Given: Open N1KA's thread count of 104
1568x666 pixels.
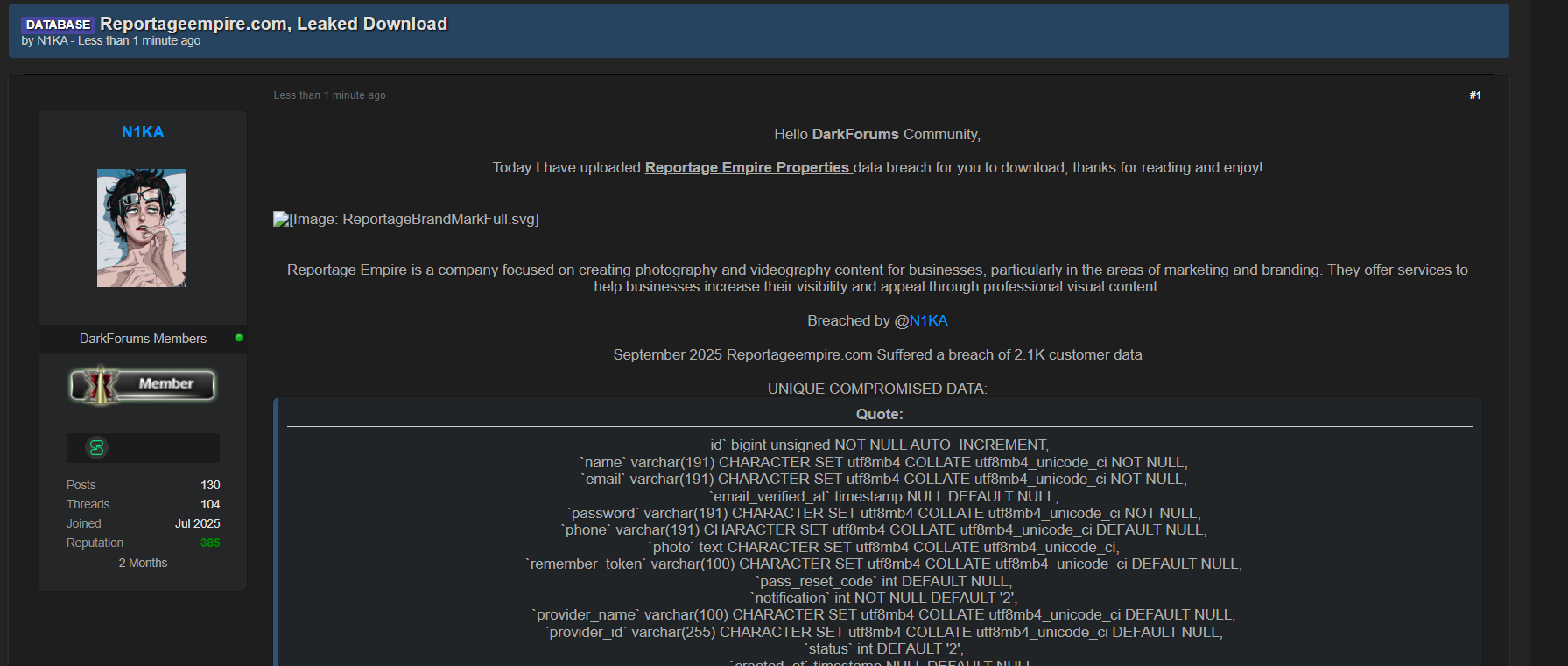Looking at the screenshot, I should point(210,504).
